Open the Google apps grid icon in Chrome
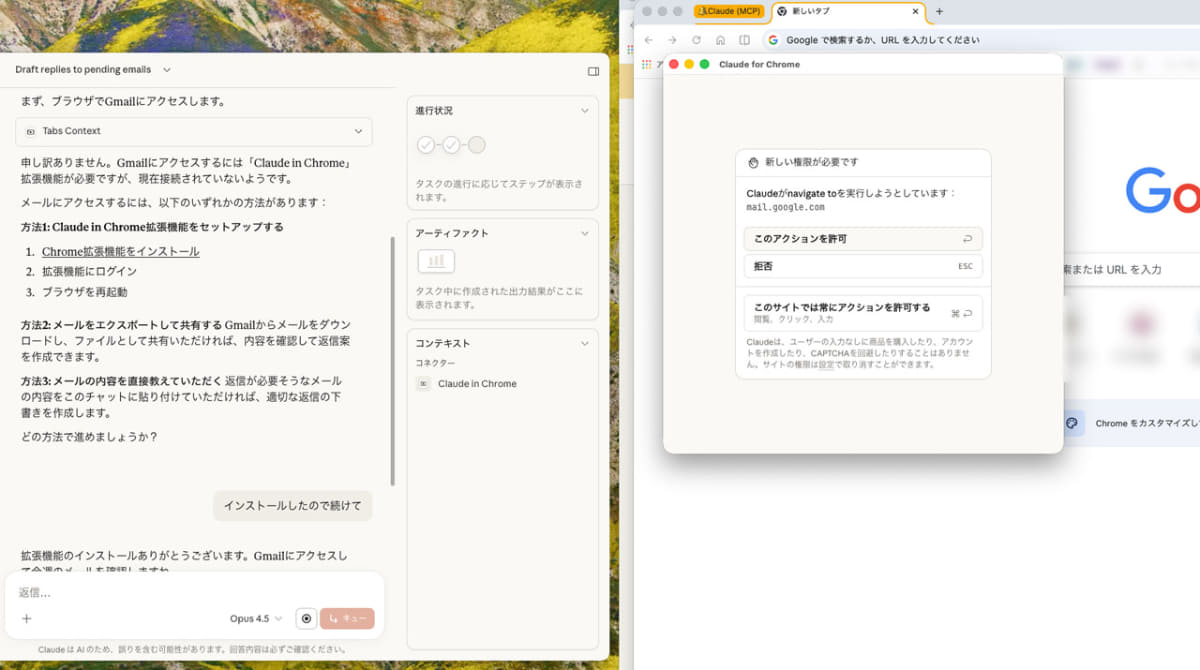The height and width of the screenshot is (670, 1200). point(645,64)
